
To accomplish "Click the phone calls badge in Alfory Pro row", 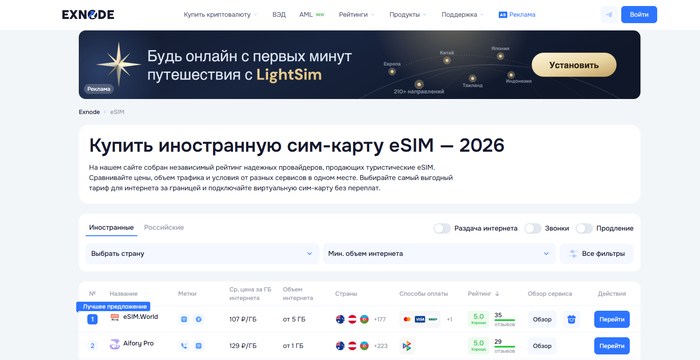I will (185, 346).
